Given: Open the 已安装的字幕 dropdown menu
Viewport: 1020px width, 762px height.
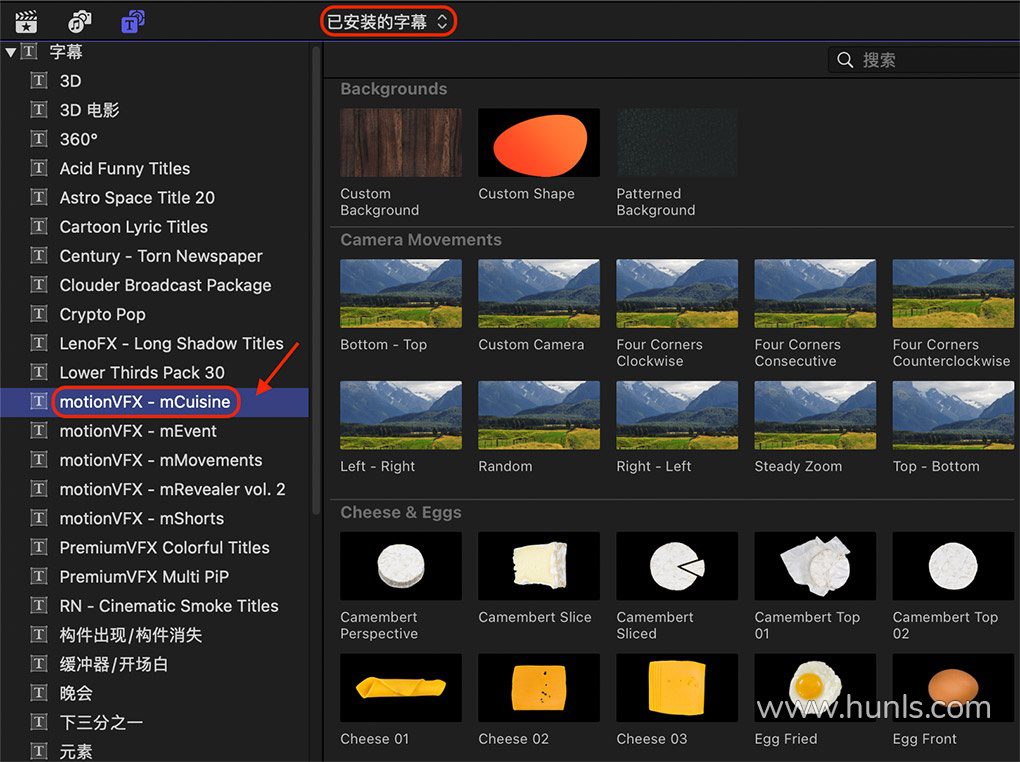Looking at the screenshot, I should pyautogui.click(x=388, y=21).
